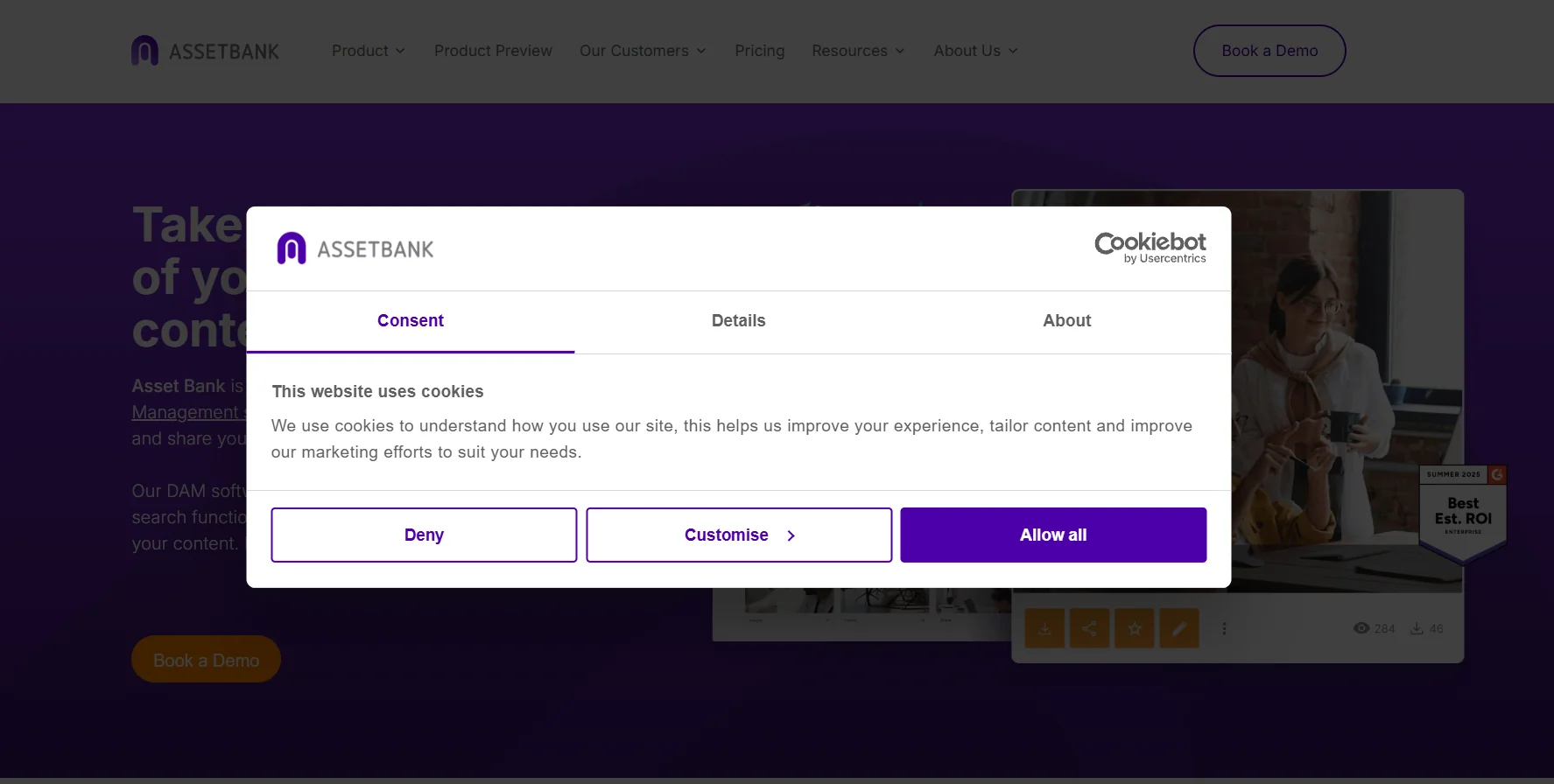
Task: Click the Cookiebot by Usercentrics logo
Action: (x=1150, y=248)
